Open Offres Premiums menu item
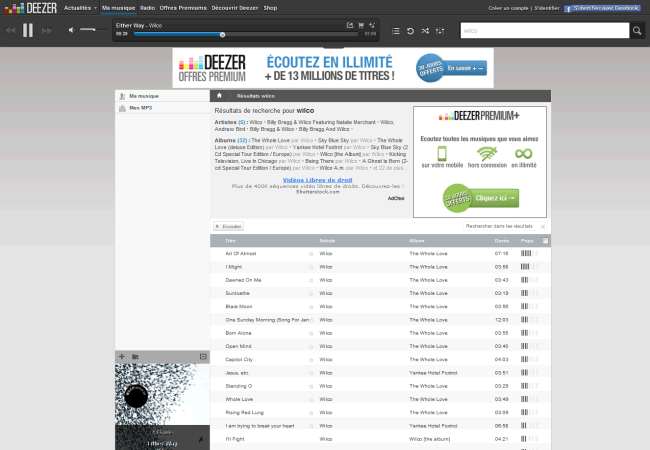The width and height of the screenshot is (650, 450). (x=183, y=8)
